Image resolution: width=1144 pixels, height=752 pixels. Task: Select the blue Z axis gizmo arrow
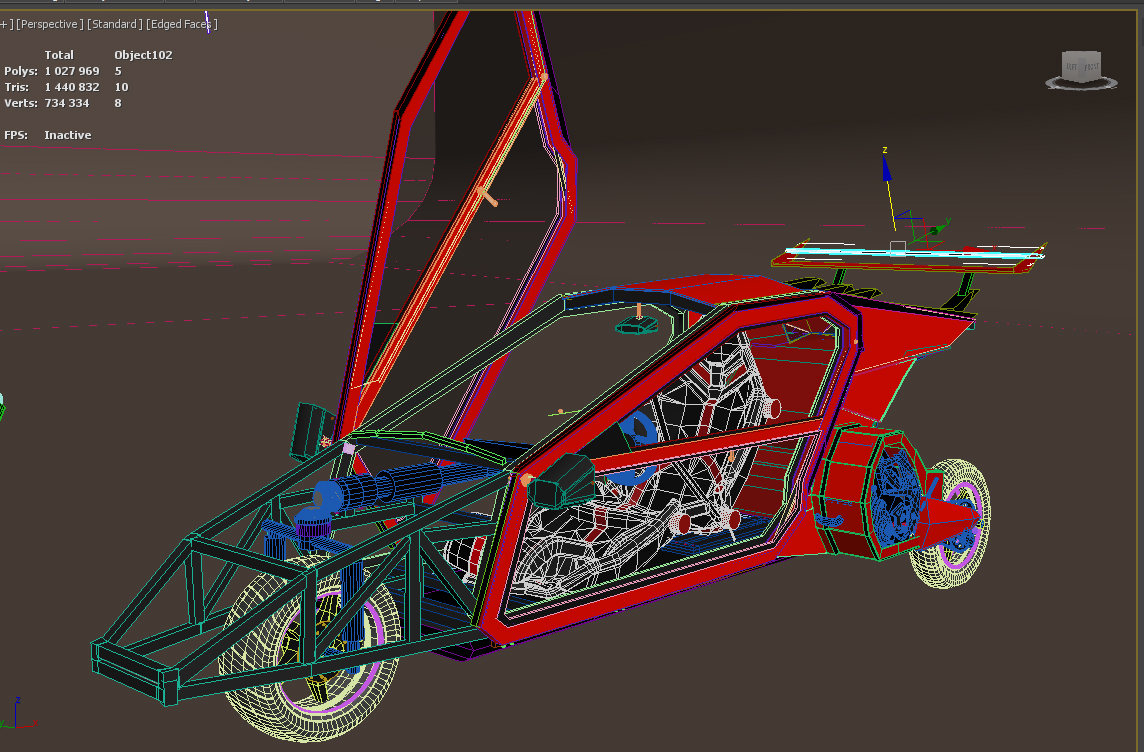pos(886,170)
